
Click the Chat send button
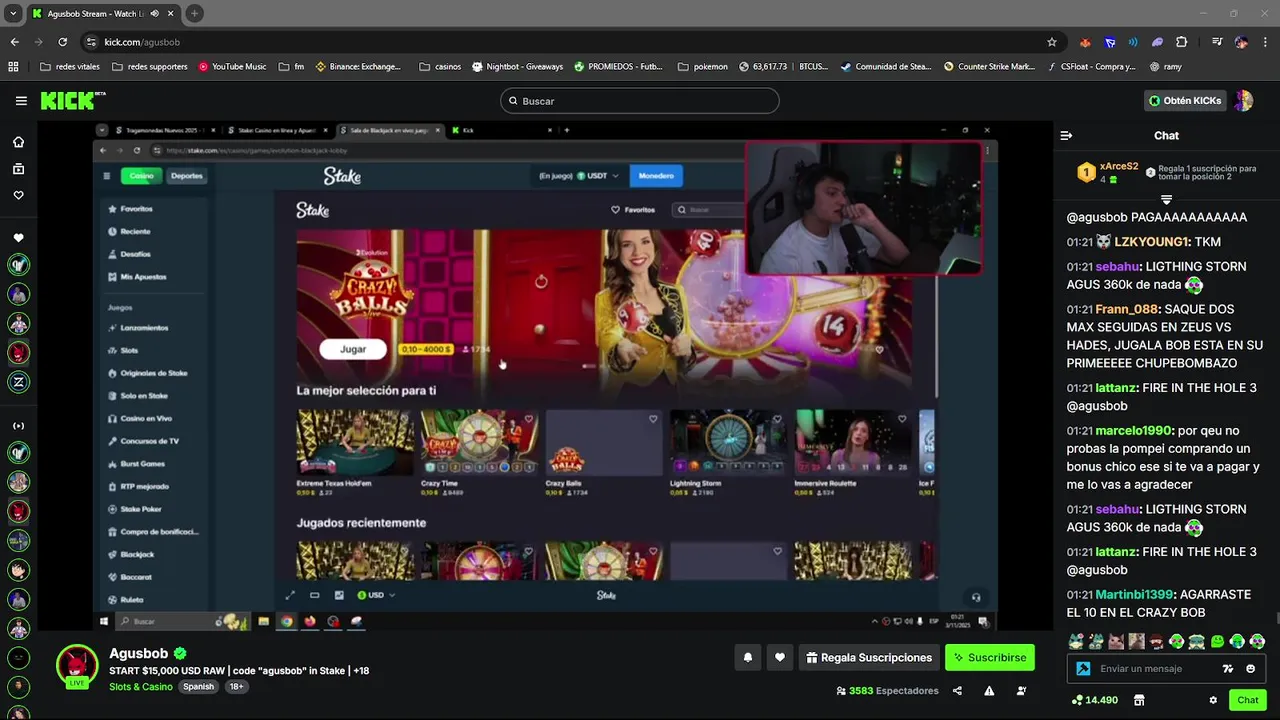click(x=1247, y=700)
